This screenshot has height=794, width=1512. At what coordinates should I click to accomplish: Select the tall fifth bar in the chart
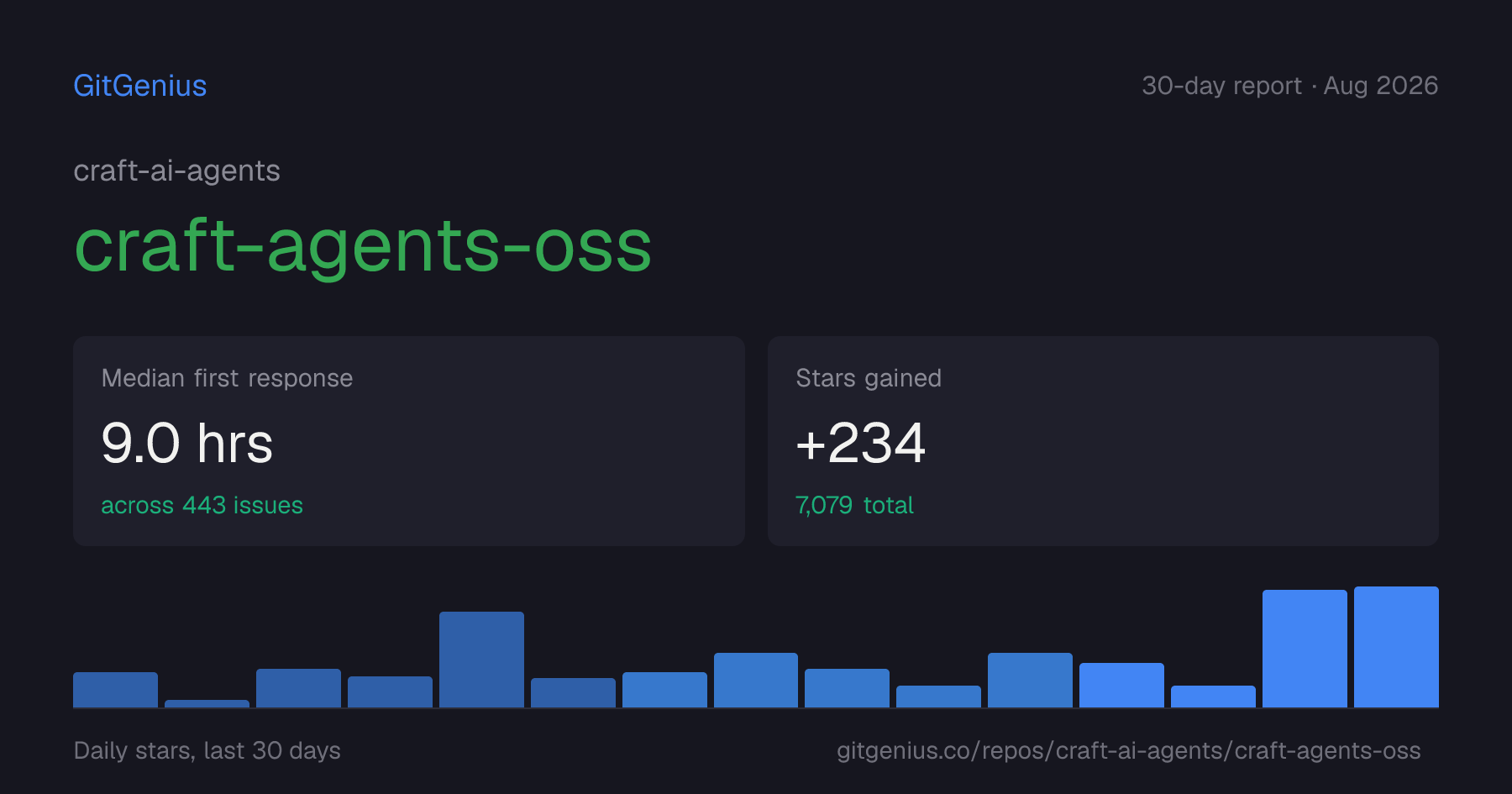[x=481, y=660]
